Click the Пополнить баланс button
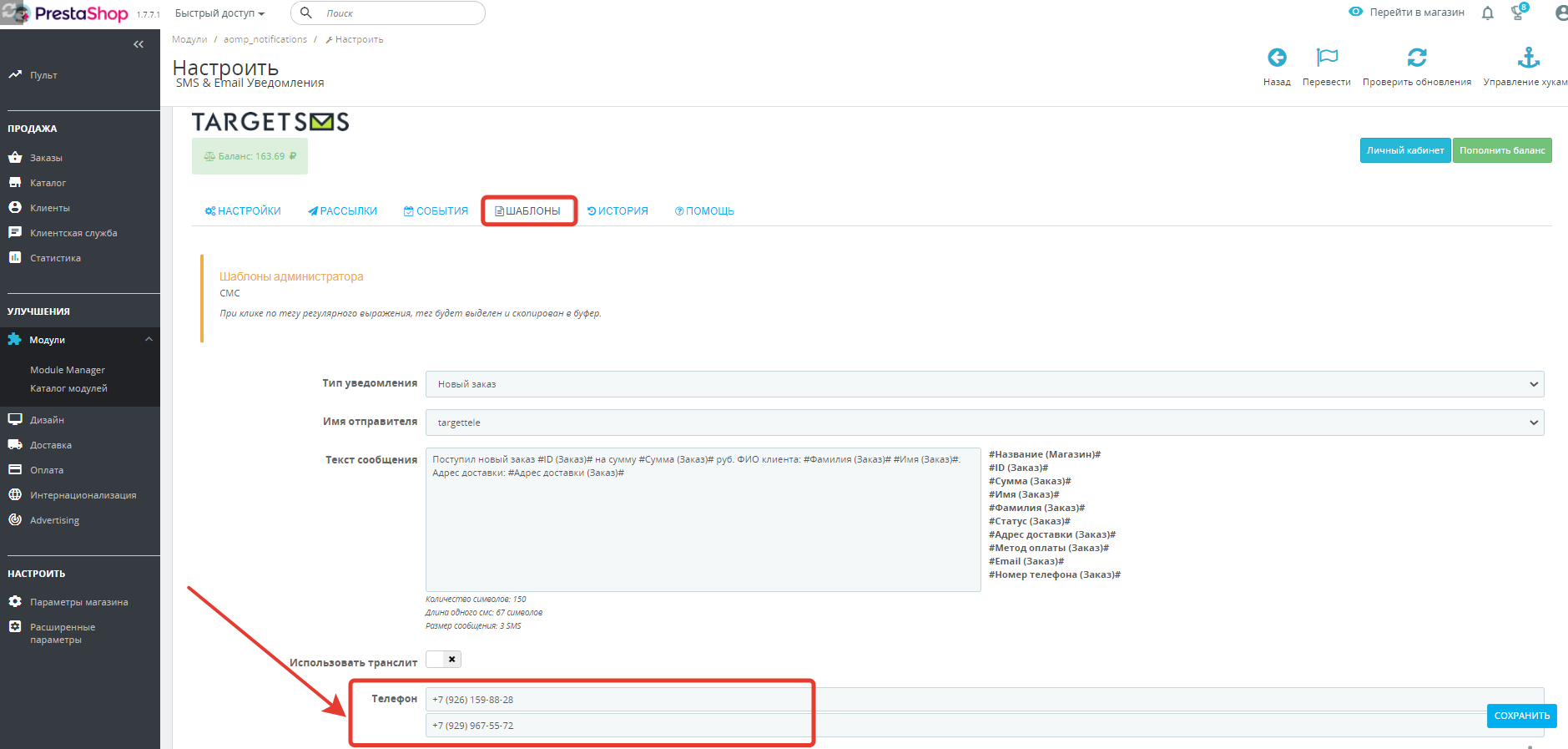The width and height of the screenshot is (1568, 749). coord(1502,150)
